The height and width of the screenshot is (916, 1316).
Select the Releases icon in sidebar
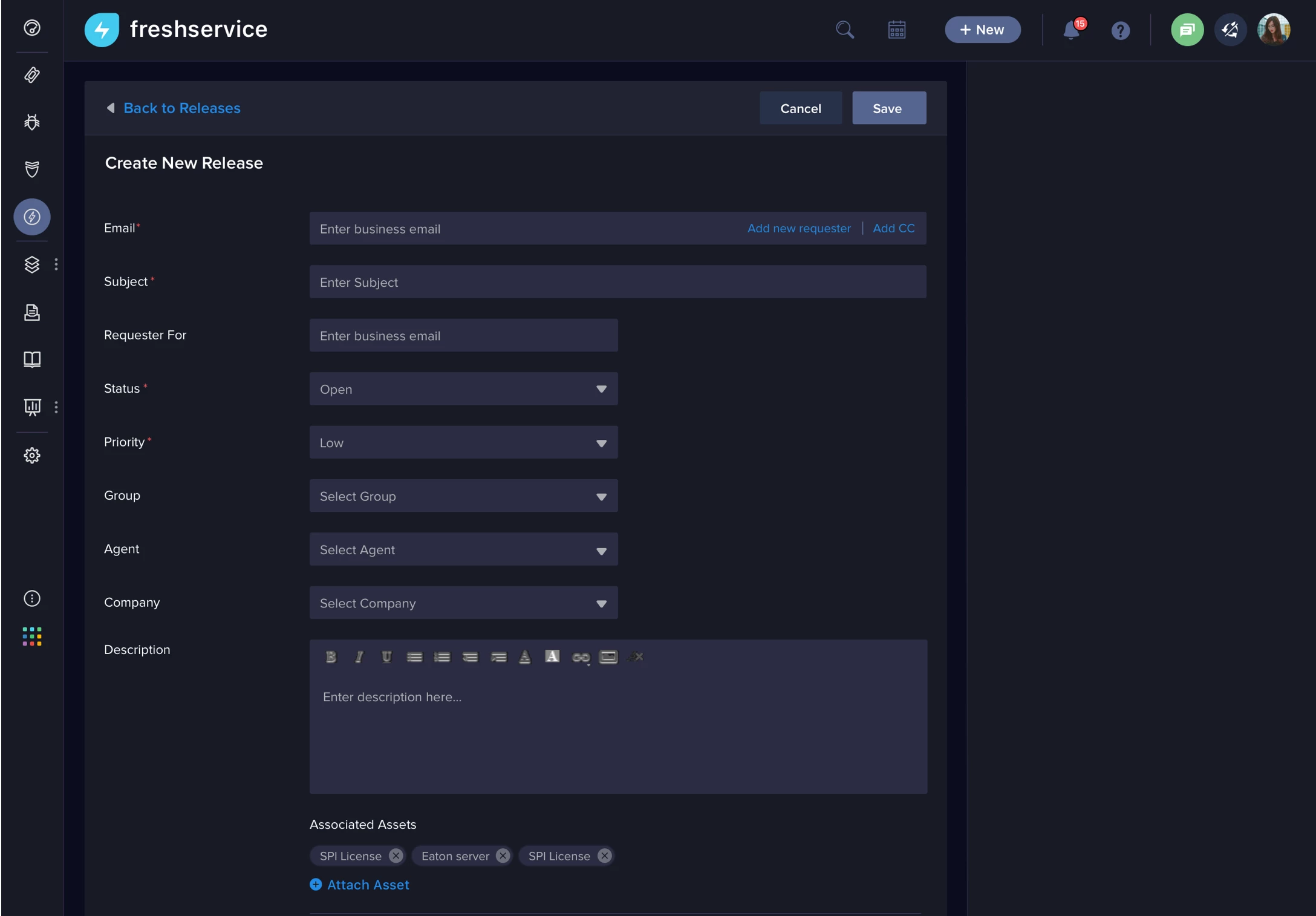(x=32, y=217)
